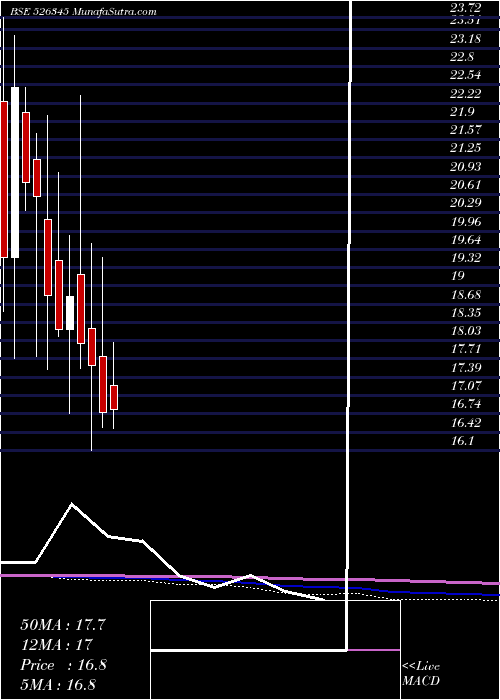Click the 18.03 price label

[x=466, y=331]
